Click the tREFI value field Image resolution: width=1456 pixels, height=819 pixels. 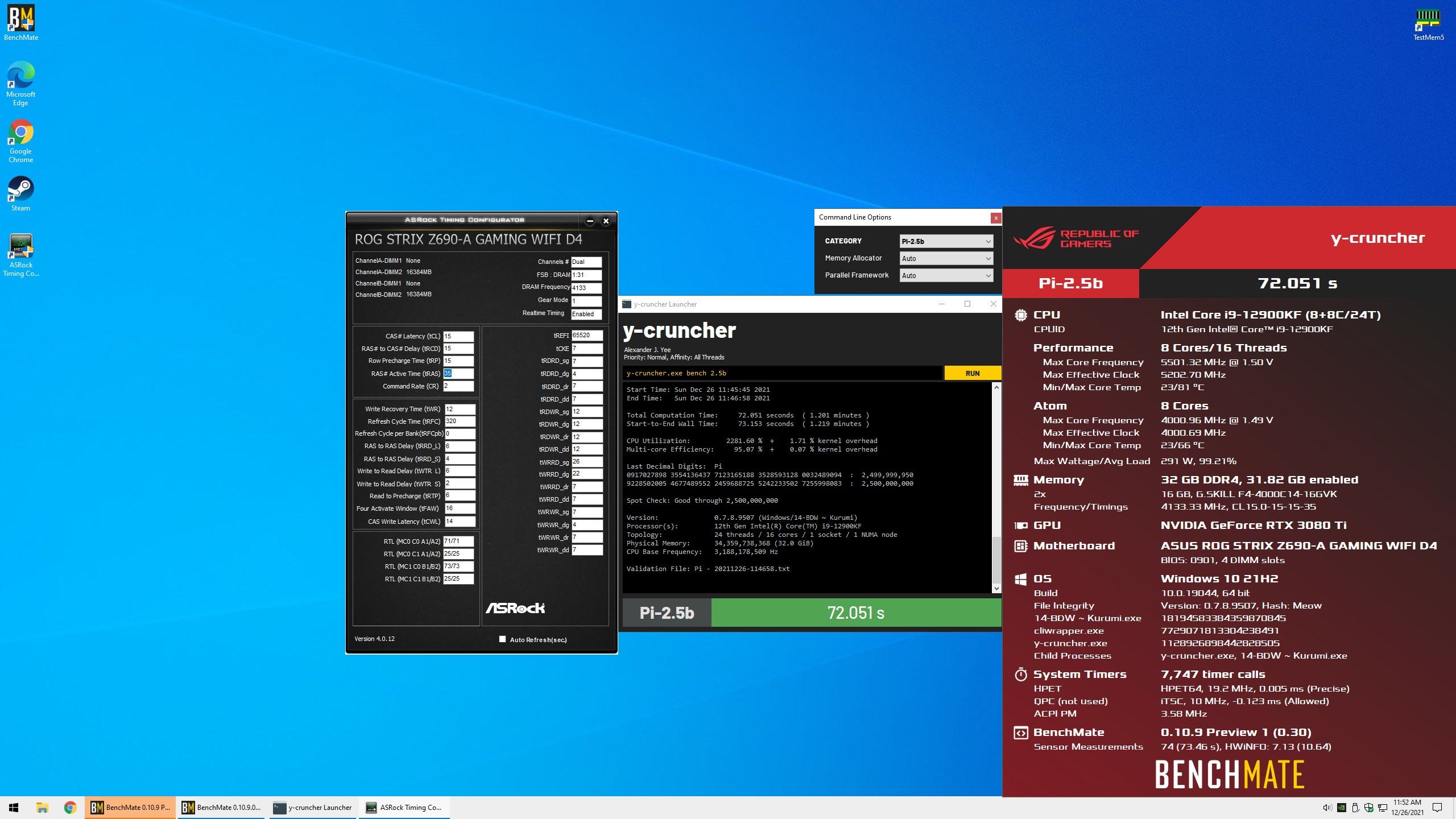tap(587, 336)
